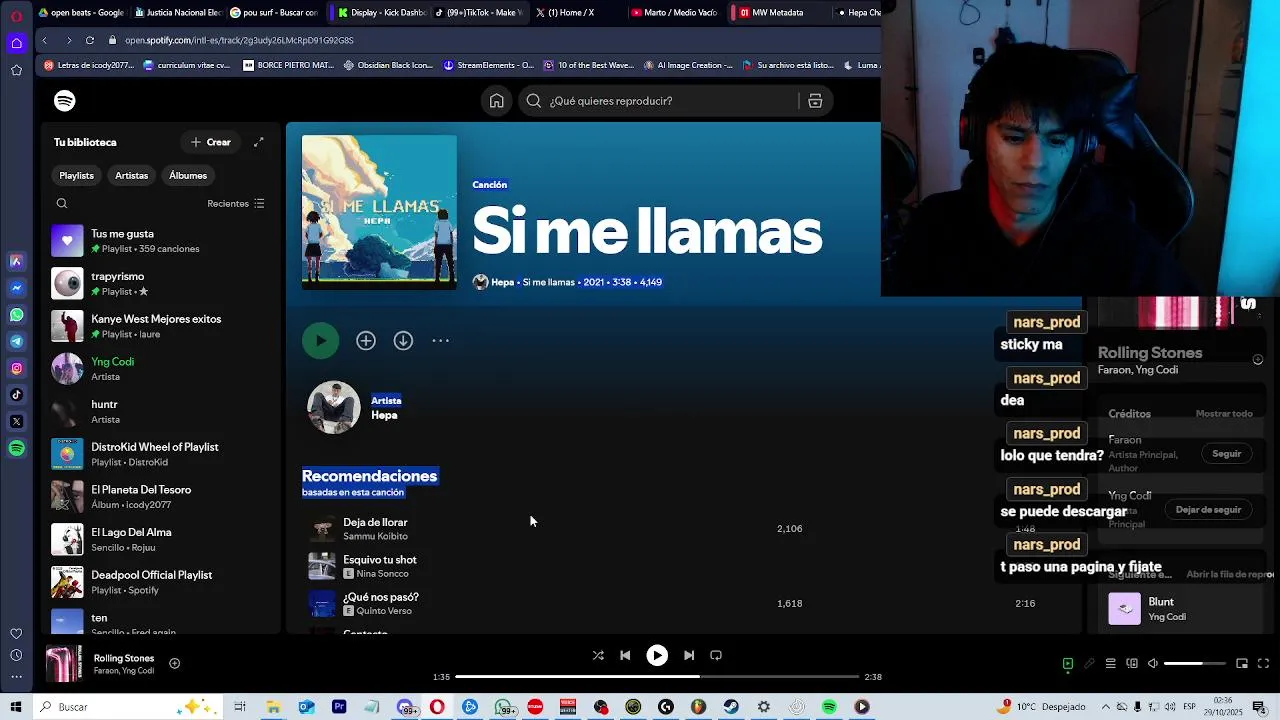
Task: Add Rolling Stones to liked songs
Action: (x=174, y=663)
